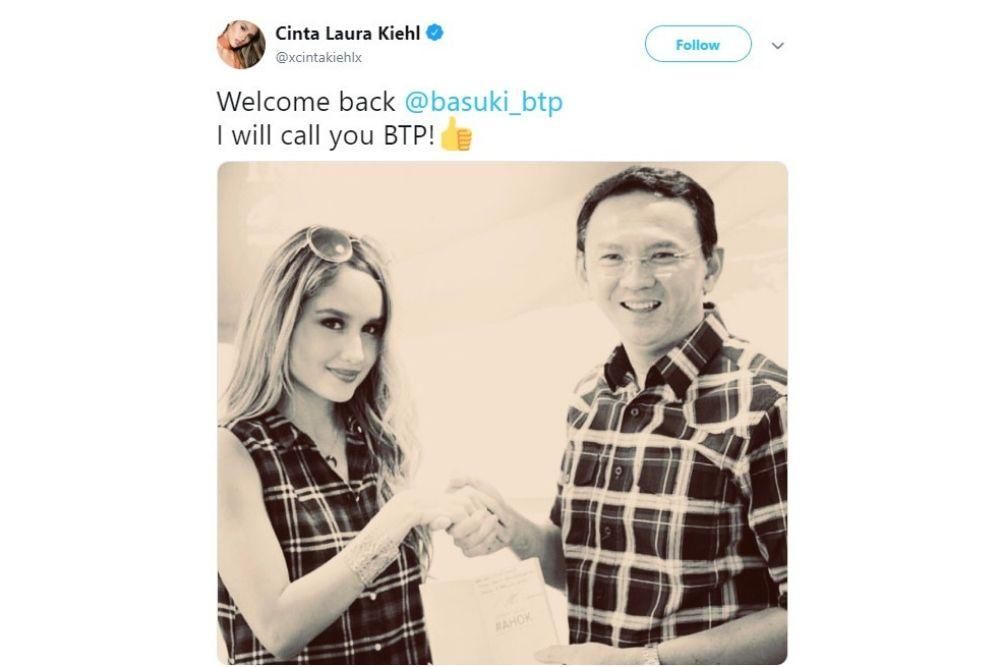The height and width of the screenshot is (667, 1000).
Task: Click the 'I will call you BTP!' text
Action: coord(326,136)
